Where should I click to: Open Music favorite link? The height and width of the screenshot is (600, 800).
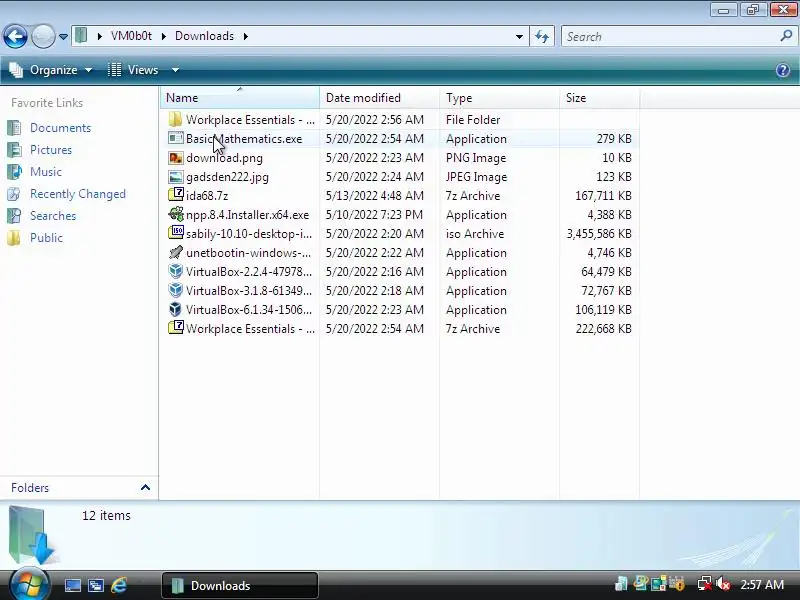pyautogui.click(x=45, y=171)
